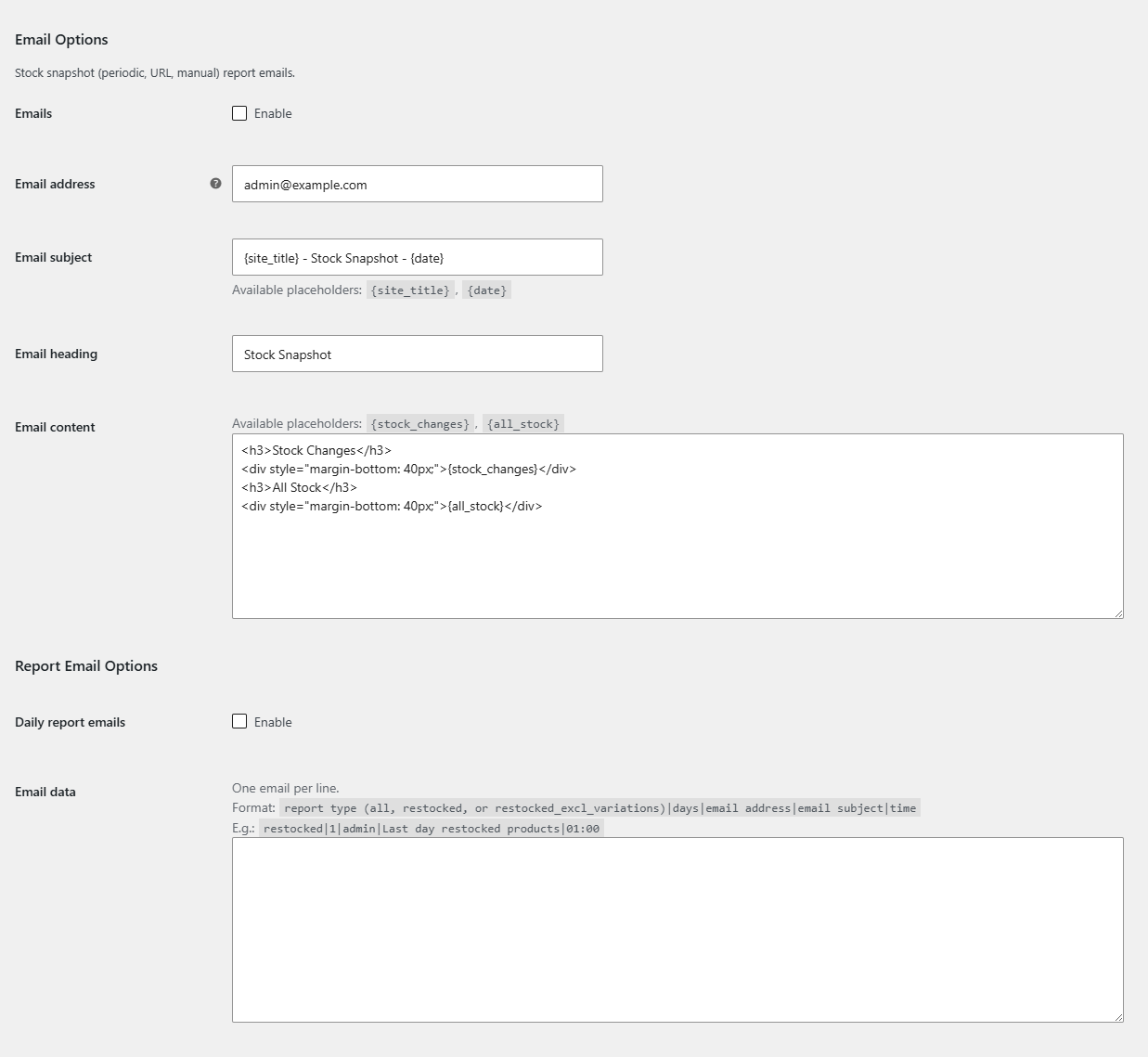
Task: Click the Email heading label
Action: [x=56, y=354]
